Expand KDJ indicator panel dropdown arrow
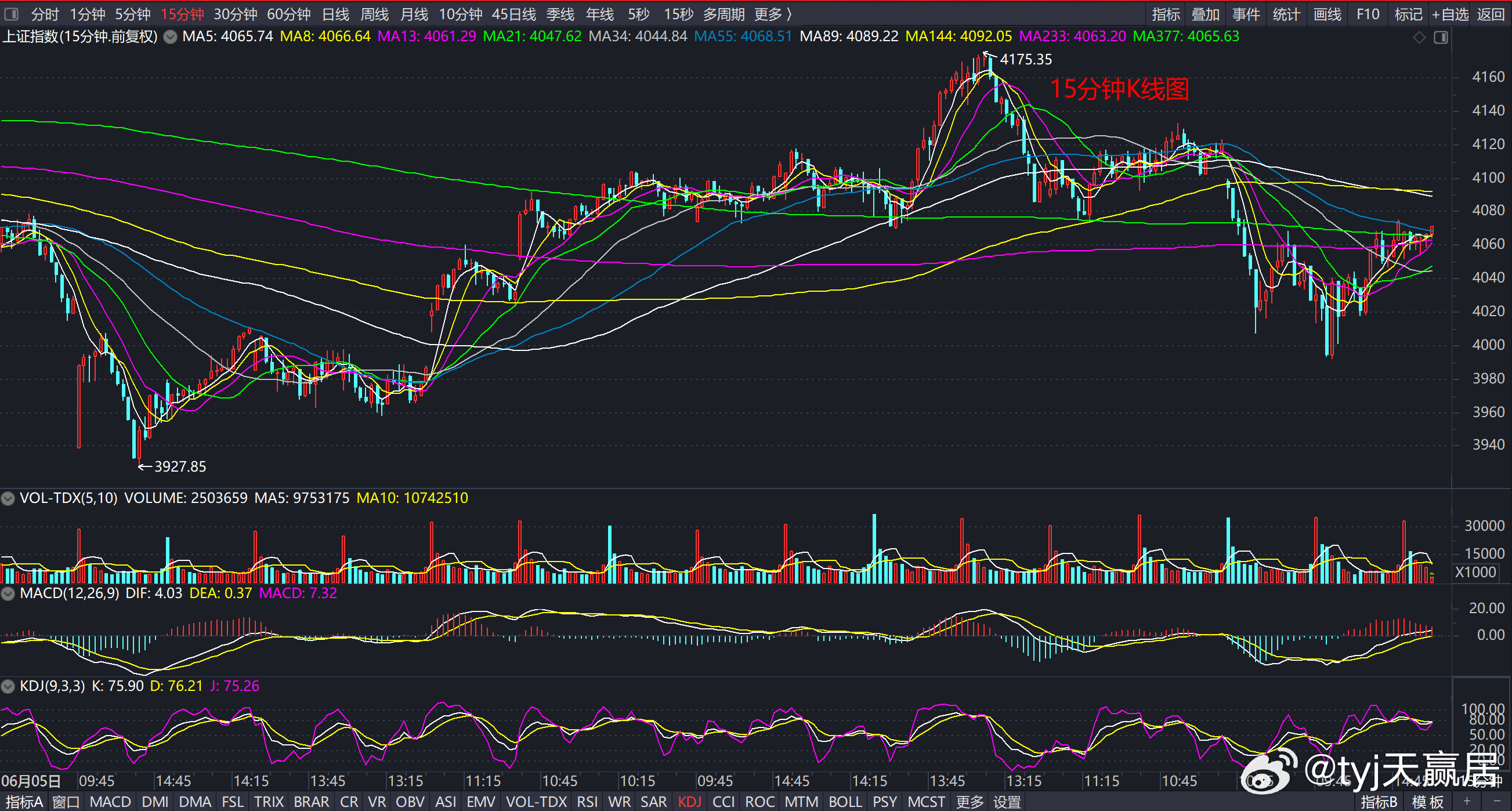1512x811 pixels. 8,687
